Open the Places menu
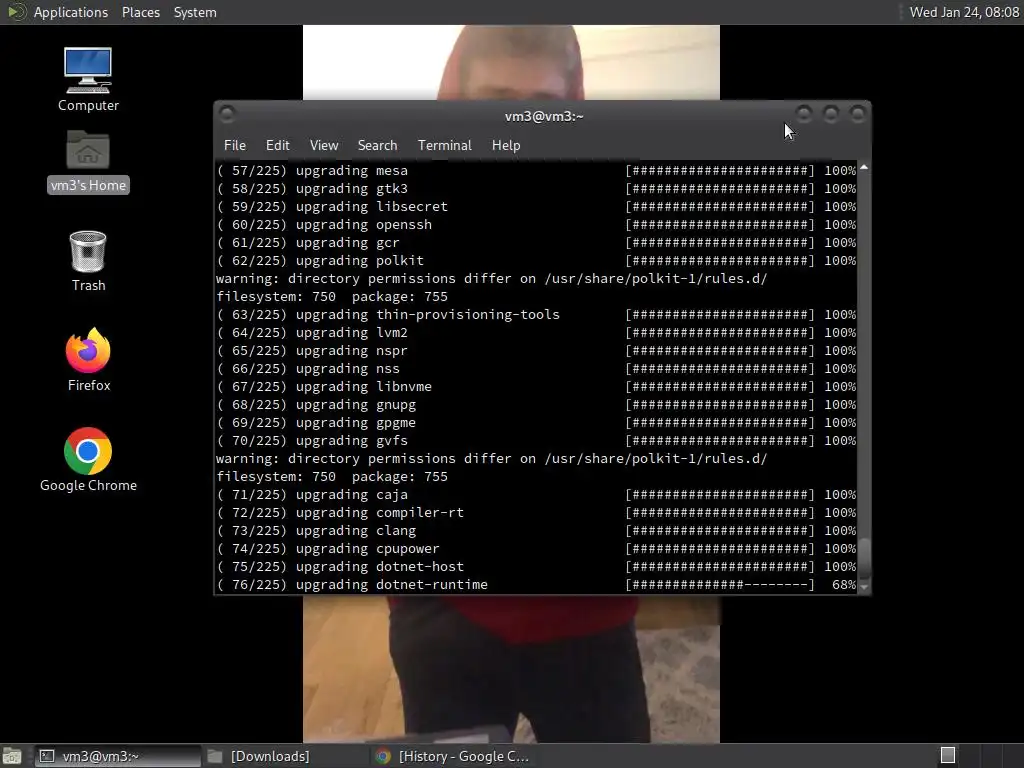This screenshot has height=768, width=1024. click(140, 12)
